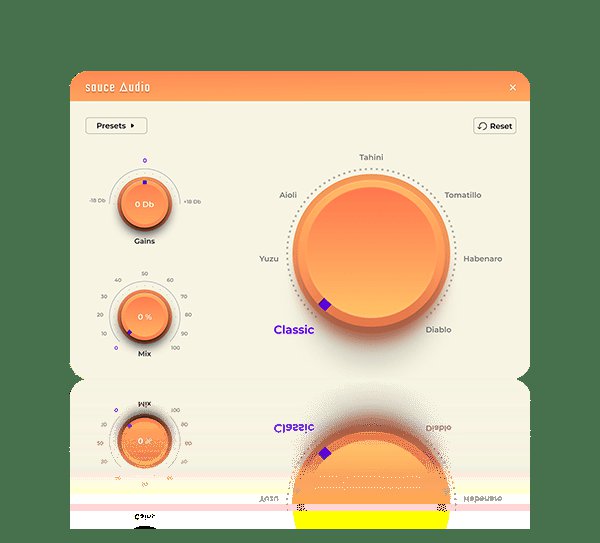Viewport: 600px width, 543px height.
Task: Click the Reset button
Action: 495,126
